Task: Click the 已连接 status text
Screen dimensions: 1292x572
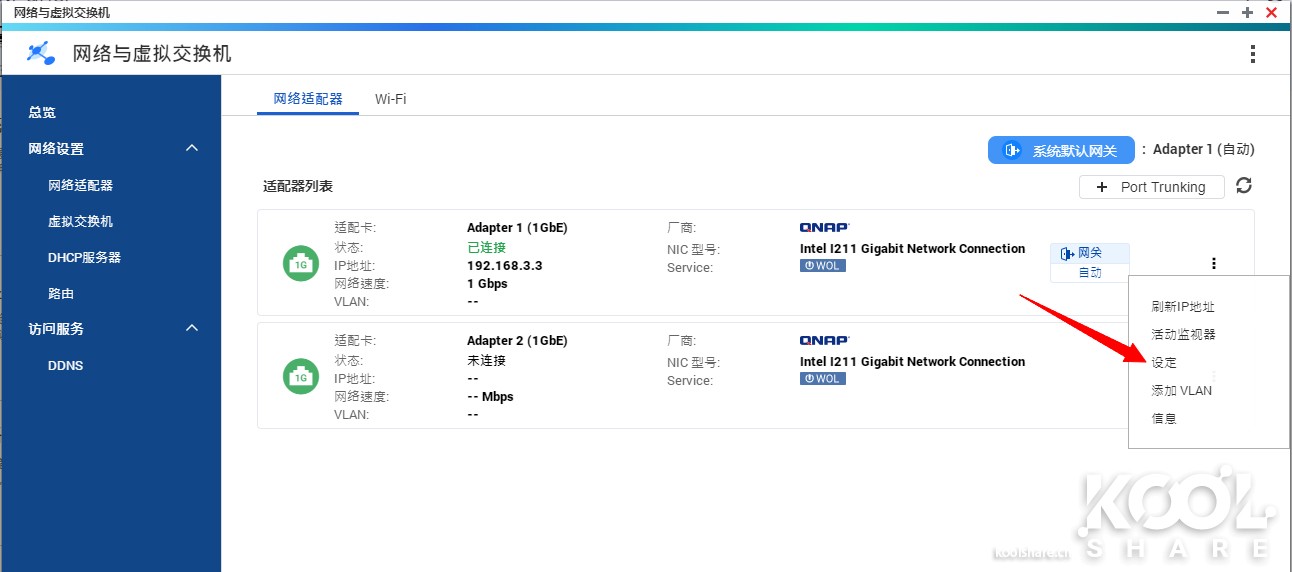Action: [486, 247]
